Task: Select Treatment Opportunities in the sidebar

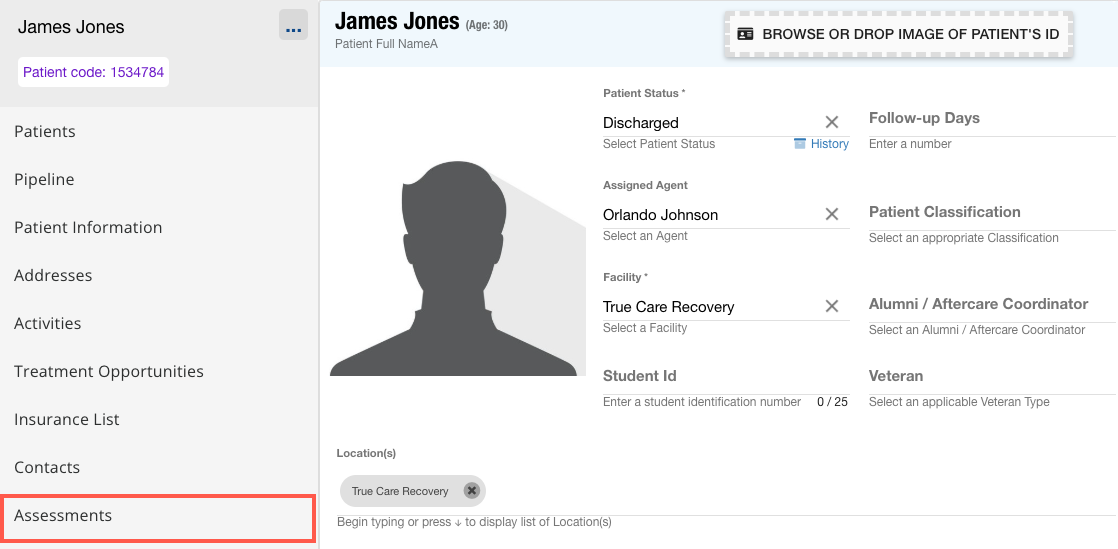Action: tap(109, 371)
